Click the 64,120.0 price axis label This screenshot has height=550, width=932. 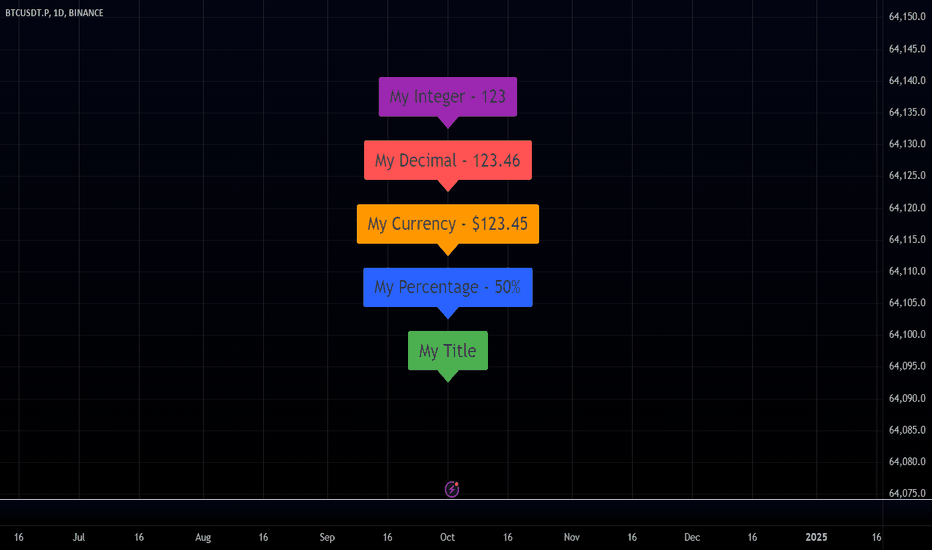pyautogui.click(x=907, y=208)
